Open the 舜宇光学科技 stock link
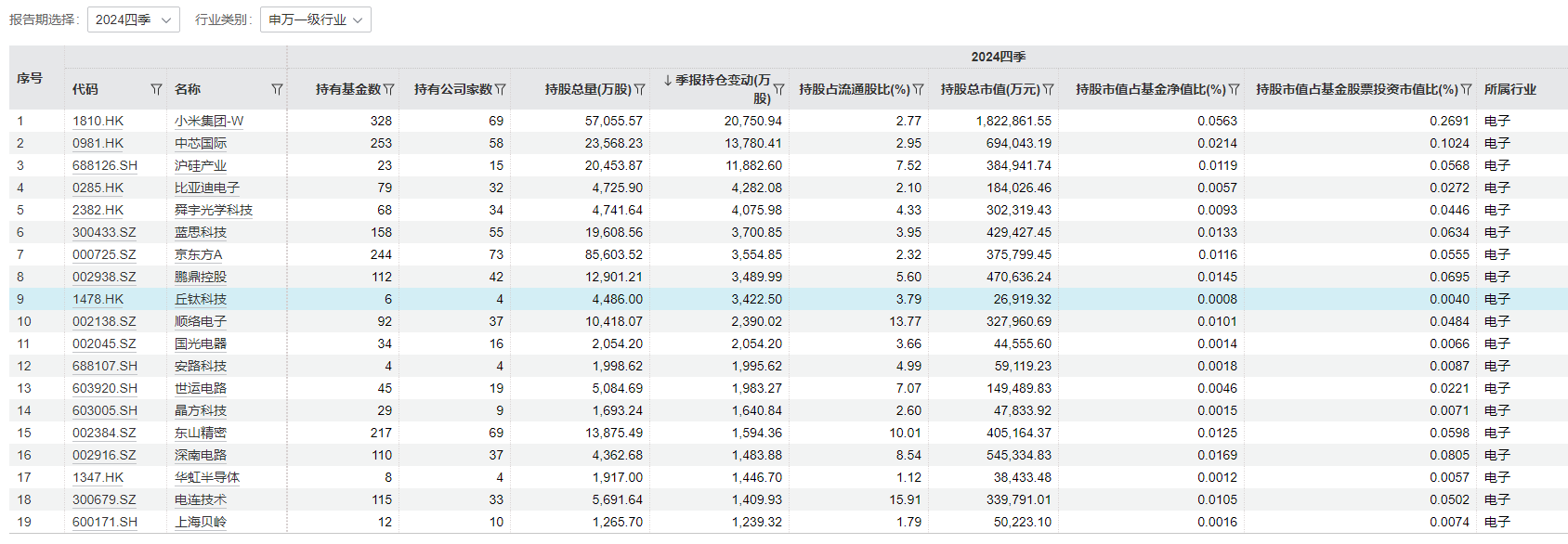This screenshot has height=544, width=1568. click(214, 210)
